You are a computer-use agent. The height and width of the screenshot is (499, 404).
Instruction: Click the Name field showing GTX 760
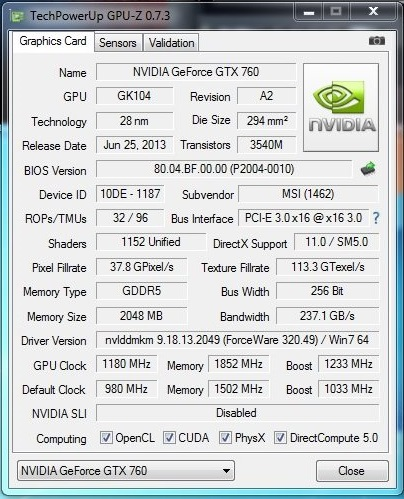[x=196, y=72]
